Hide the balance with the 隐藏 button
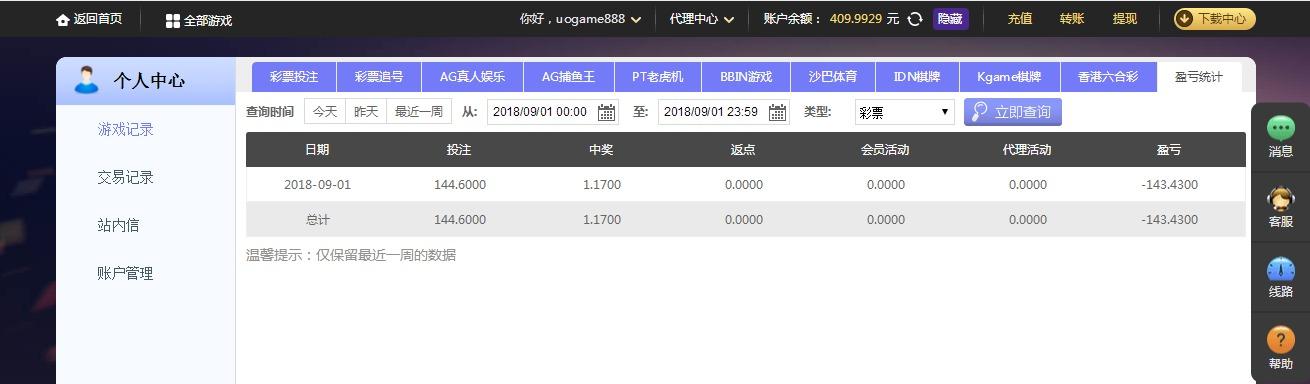Screen dimensions: 1310x384 [x=950, y=19]
